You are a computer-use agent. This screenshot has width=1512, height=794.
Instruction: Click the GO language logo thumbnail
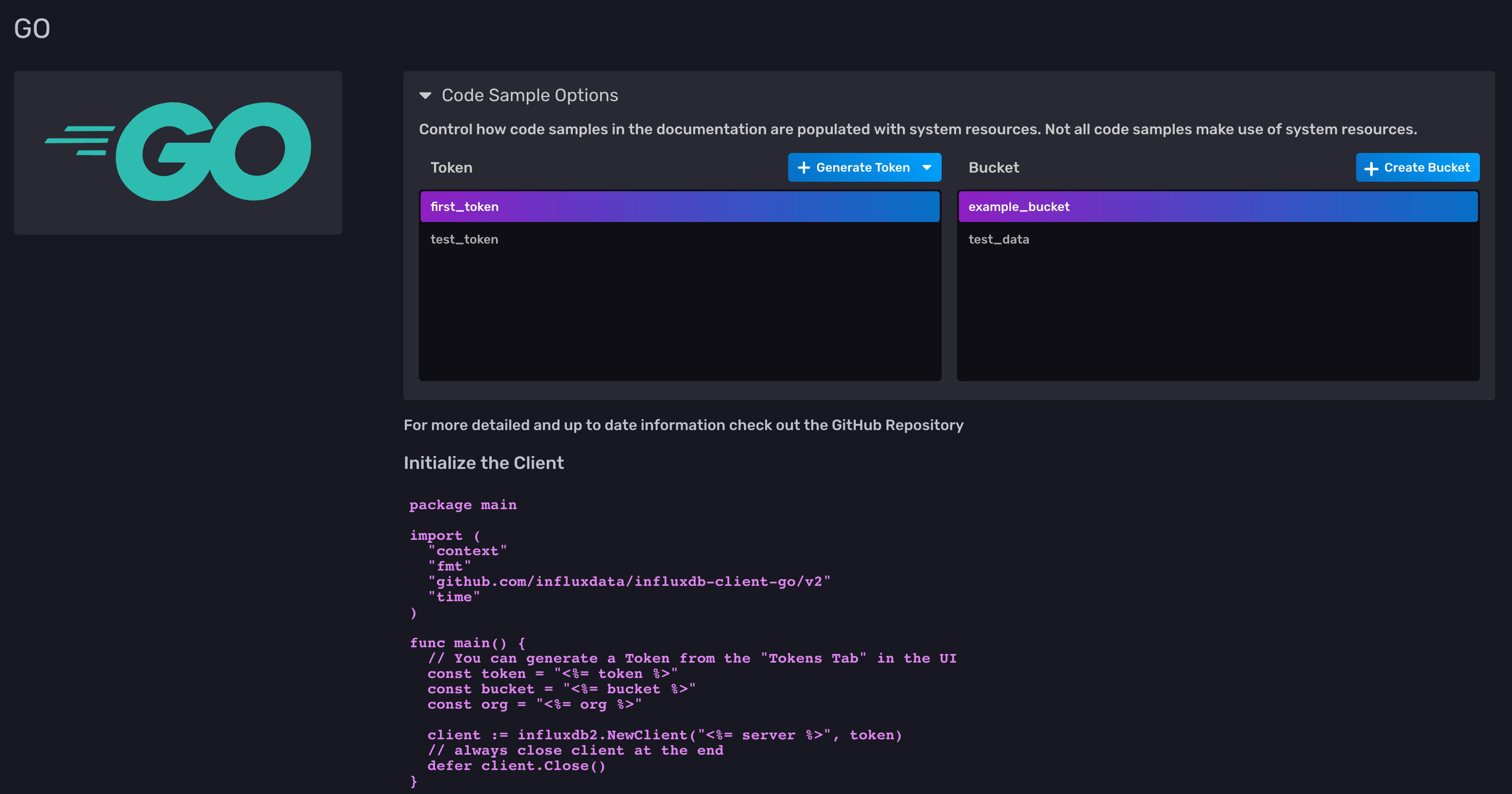tap(177, 152)
